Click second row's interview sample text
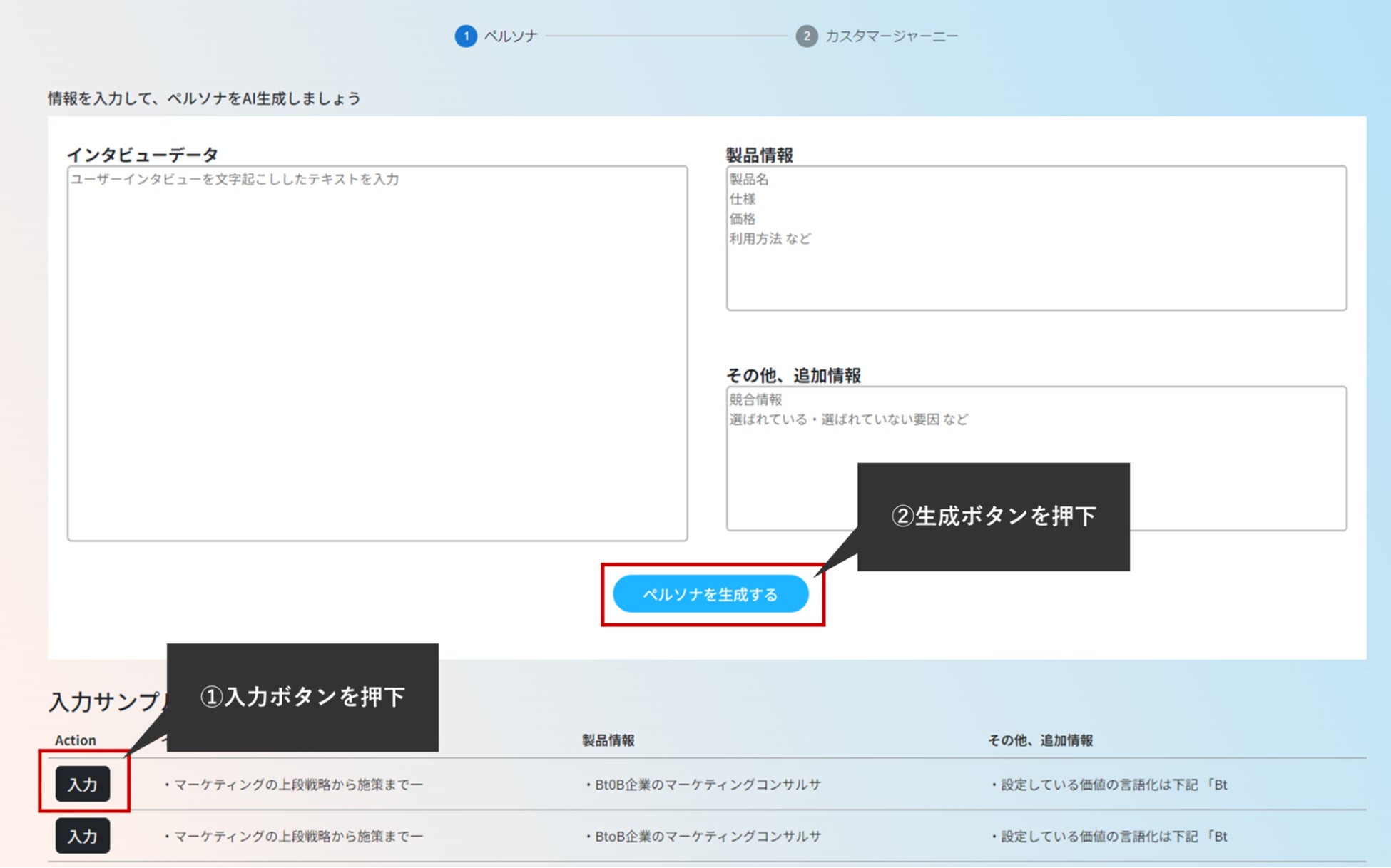The height and width of the screenshot is (868, 1391). pos(294,836)
